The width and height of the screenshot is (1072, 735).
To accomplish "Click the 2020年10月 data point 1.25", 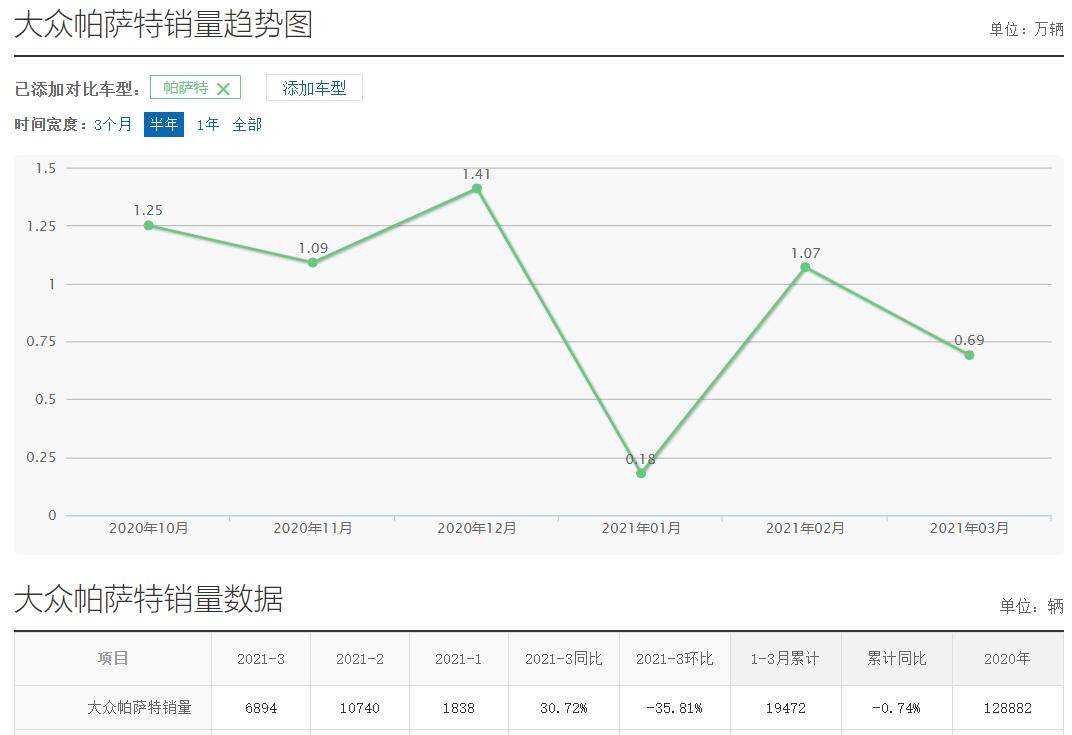I will pyautogui.click(x=148, y=225).
